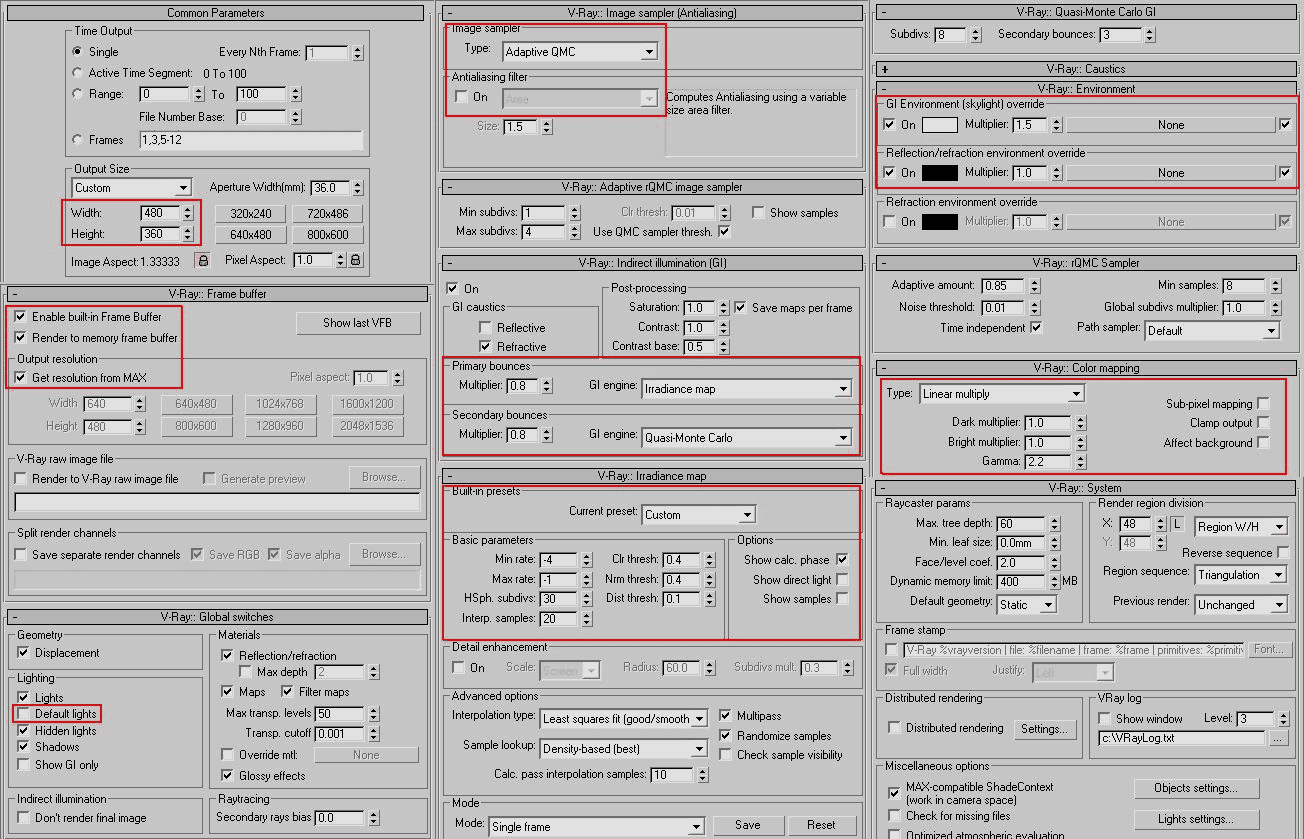The height and width of the screenshot is (839, 1304).
Task: Click the Frames list field showing 1,3,5-12
Action: (x=250, y=140)
